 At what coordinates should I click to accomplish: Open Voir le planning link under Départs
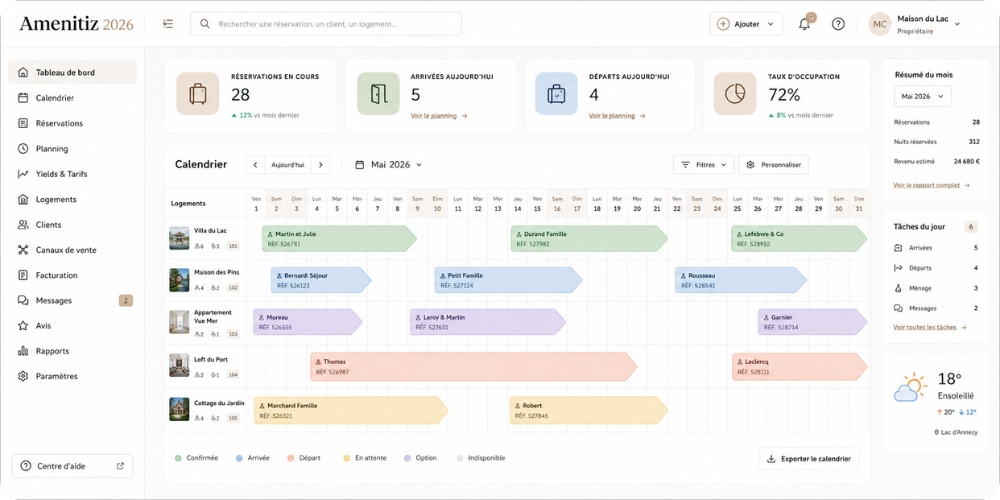pos(617,115)
